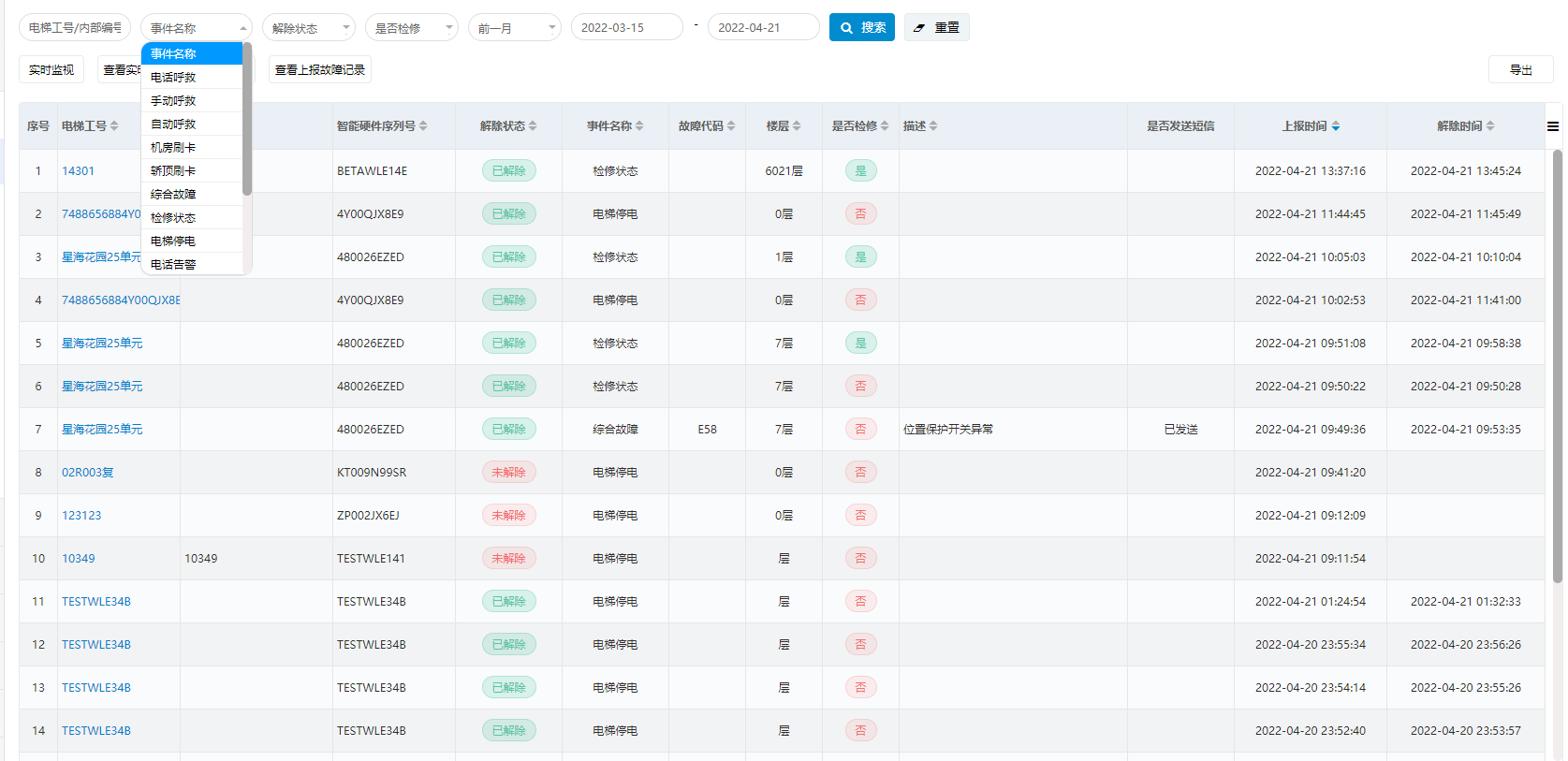Choose 电话呼救 in the dropdown list
The width and height of the screenshot is (1568, 761).
pos(173,78)
